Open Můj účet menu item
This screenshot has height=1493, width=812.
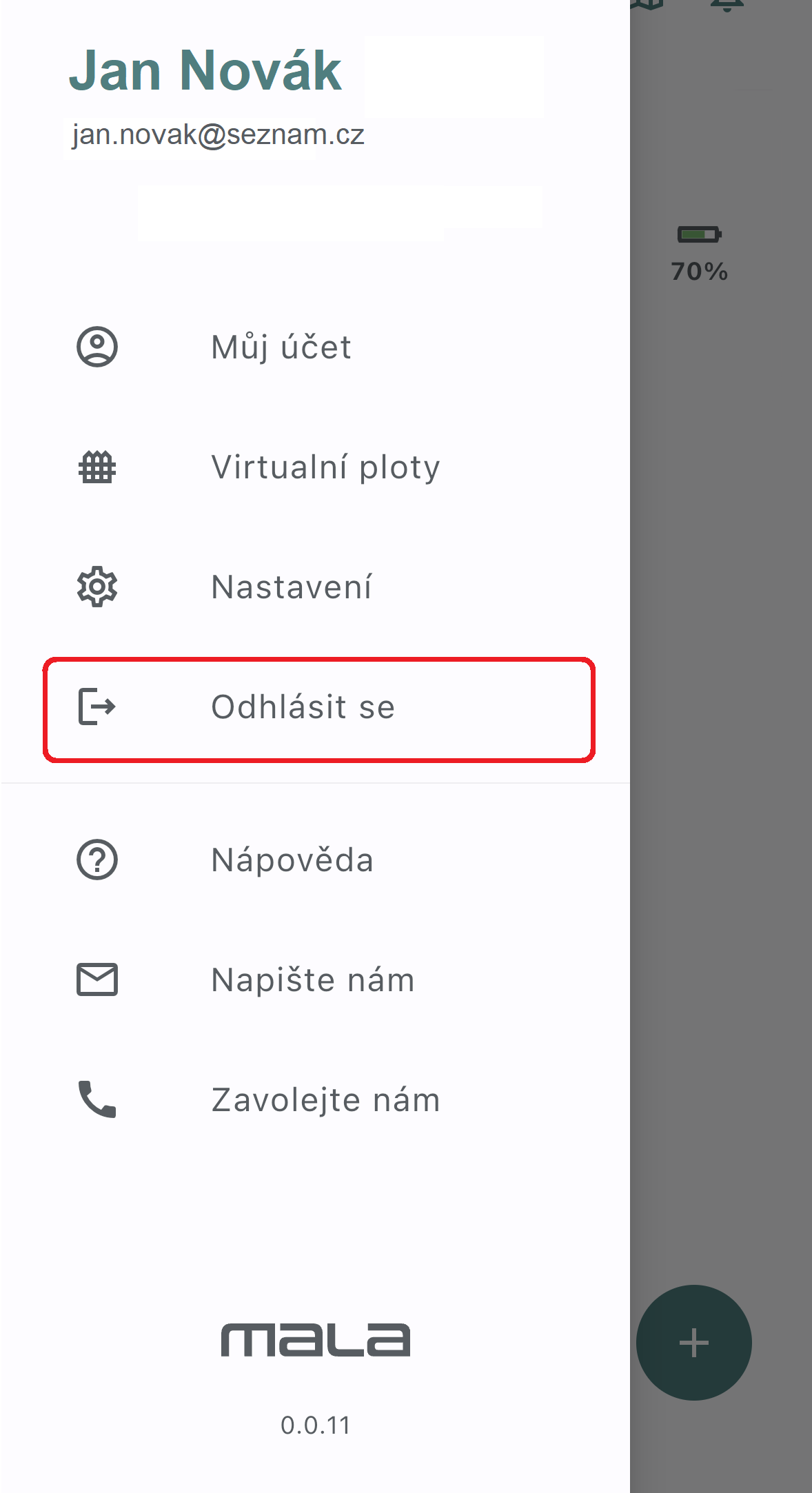click(x=315, y=347)
